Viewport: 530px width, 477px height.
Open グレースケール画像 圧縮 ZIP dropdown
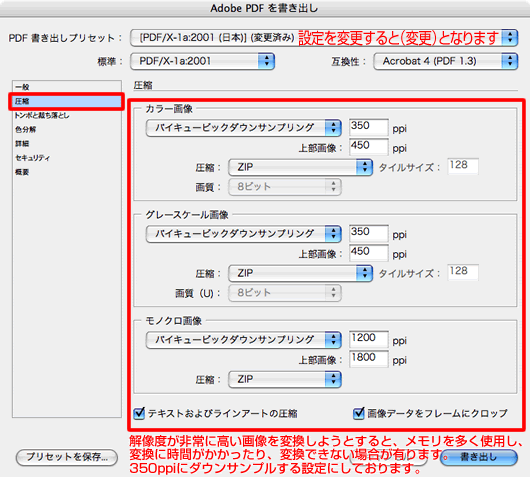pyautogui.click(x=300, y=273)
